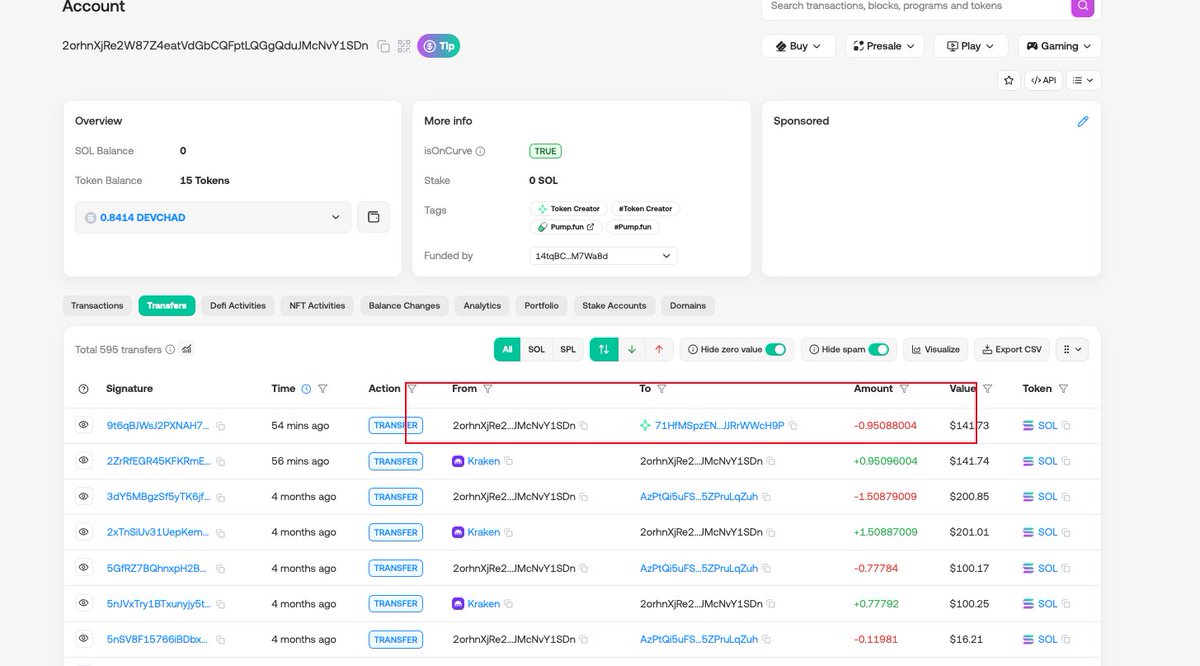Toggle eye icon for signature 5GfRZ7BQhnxpH2B

point(84,567)
